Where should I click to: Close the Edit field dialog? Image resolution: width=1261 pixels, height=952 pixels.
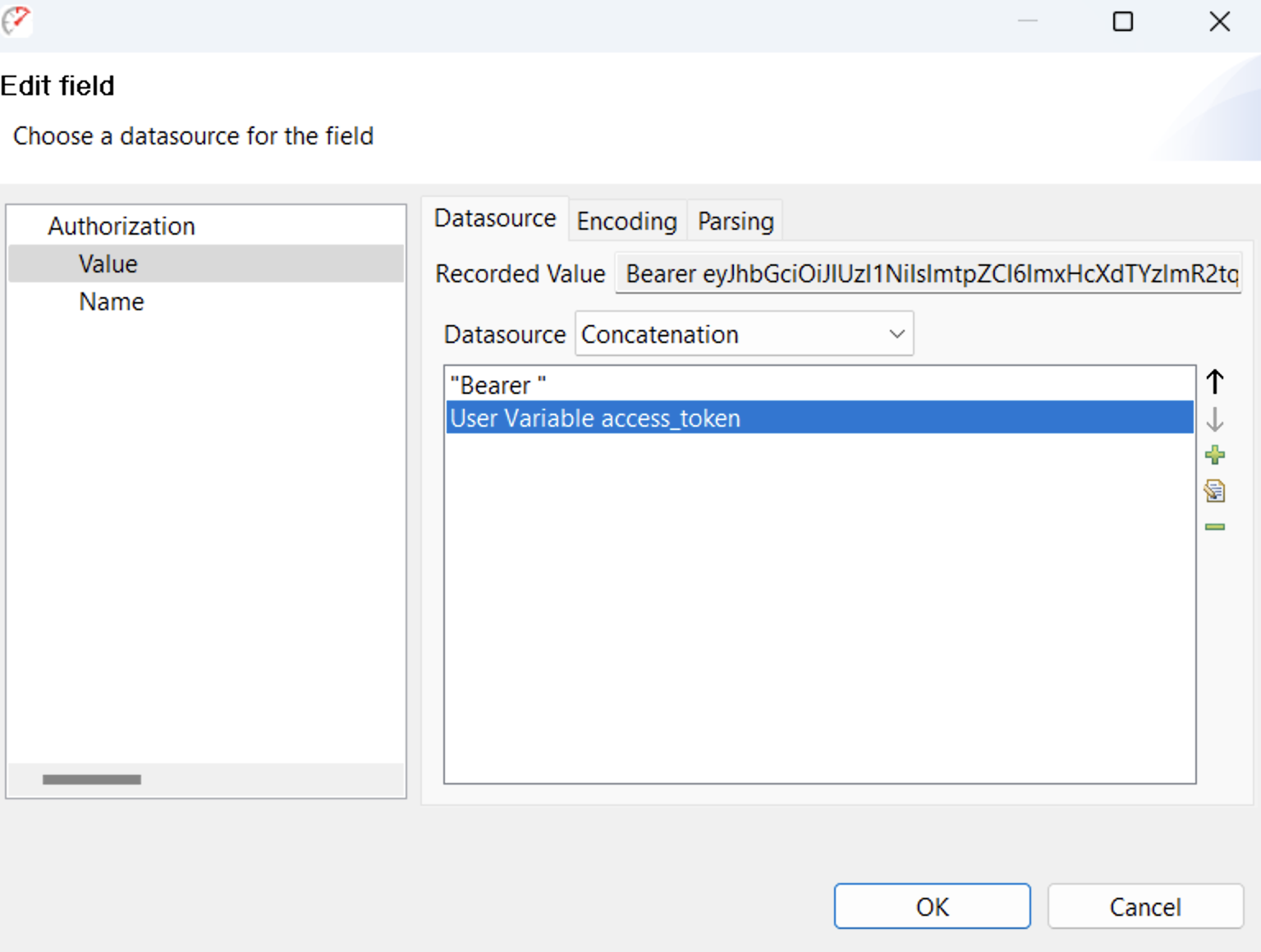tap(1220, 21)
